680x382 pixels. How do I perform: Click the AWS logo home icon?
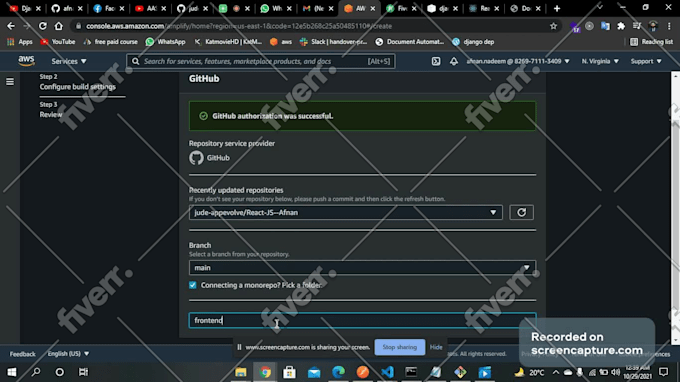[26, 61]
